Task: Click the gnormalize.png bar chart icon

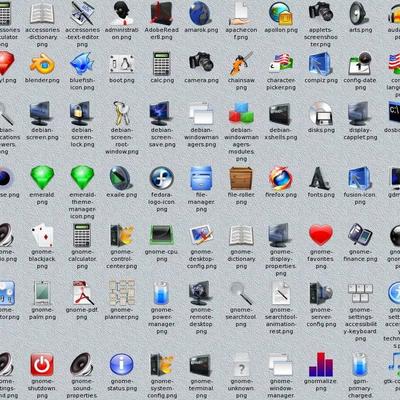Action: (321, 364)
